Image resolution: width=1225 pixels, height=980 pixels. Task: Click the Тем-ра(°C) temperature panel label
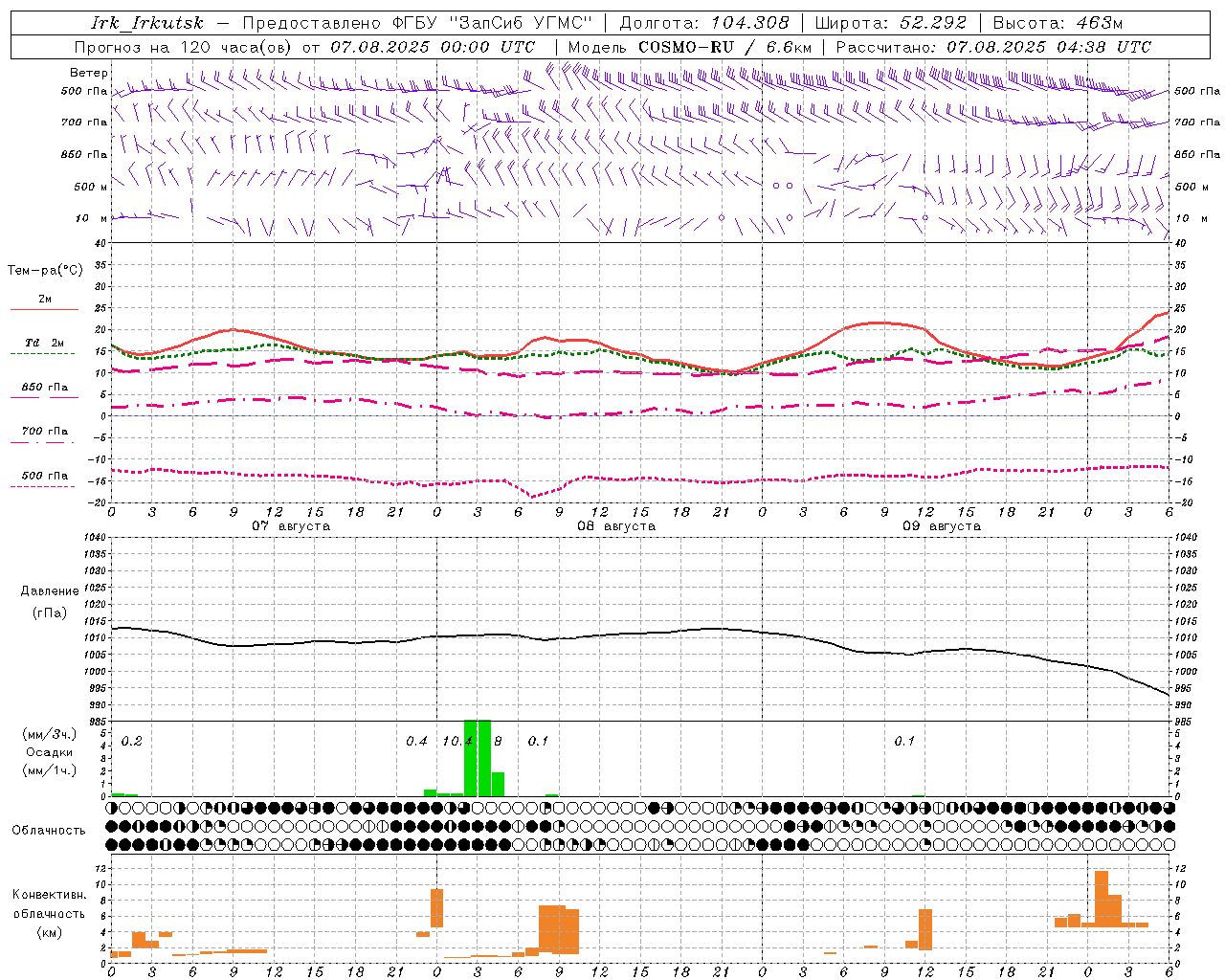click(x=45, y=271)
